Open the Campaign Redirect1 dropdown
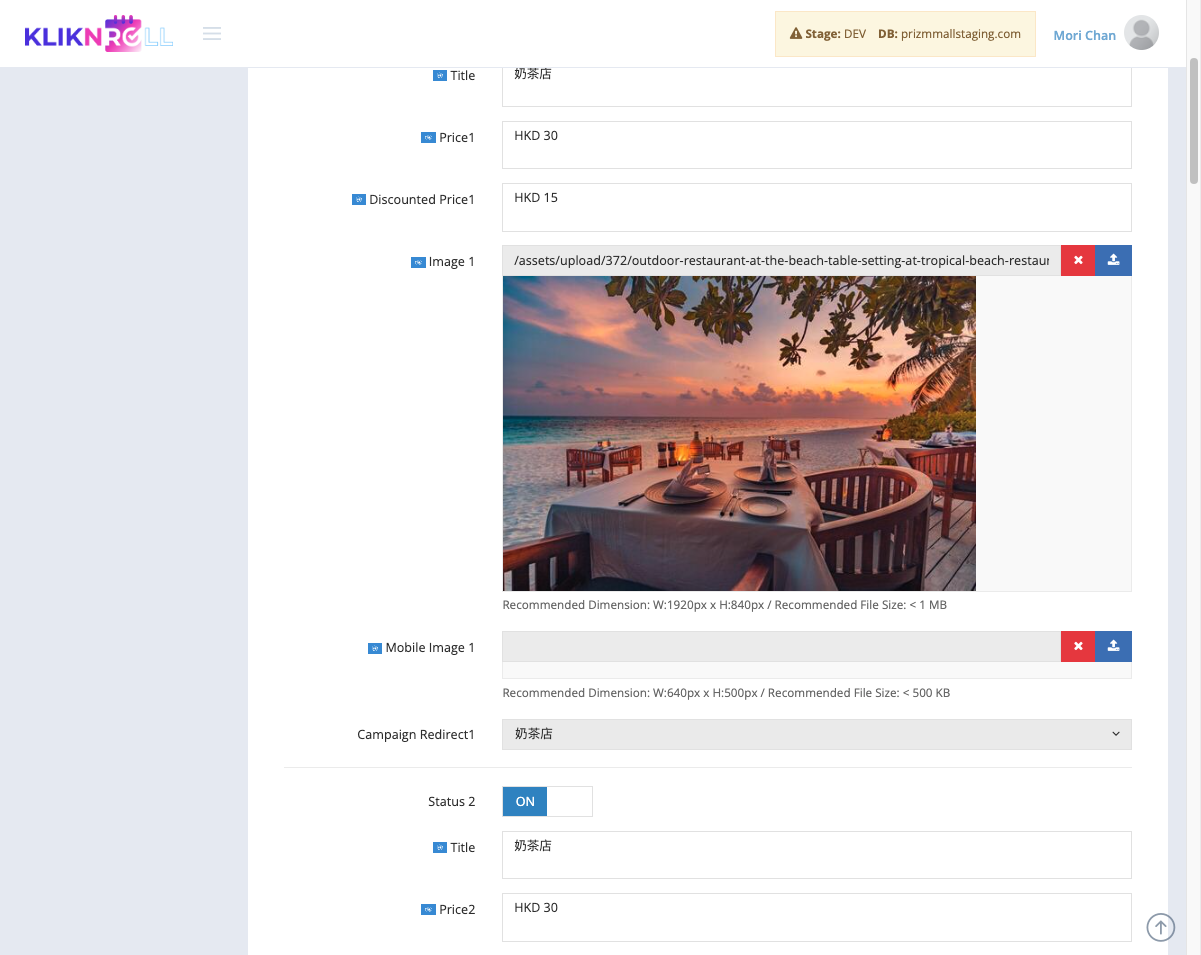This screenshot has width=1201, height=955. point(817,734)
